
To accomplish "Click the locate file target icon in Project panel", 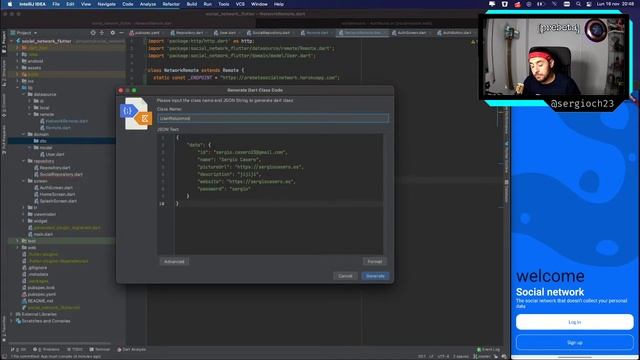I will (x=93, y=33).
